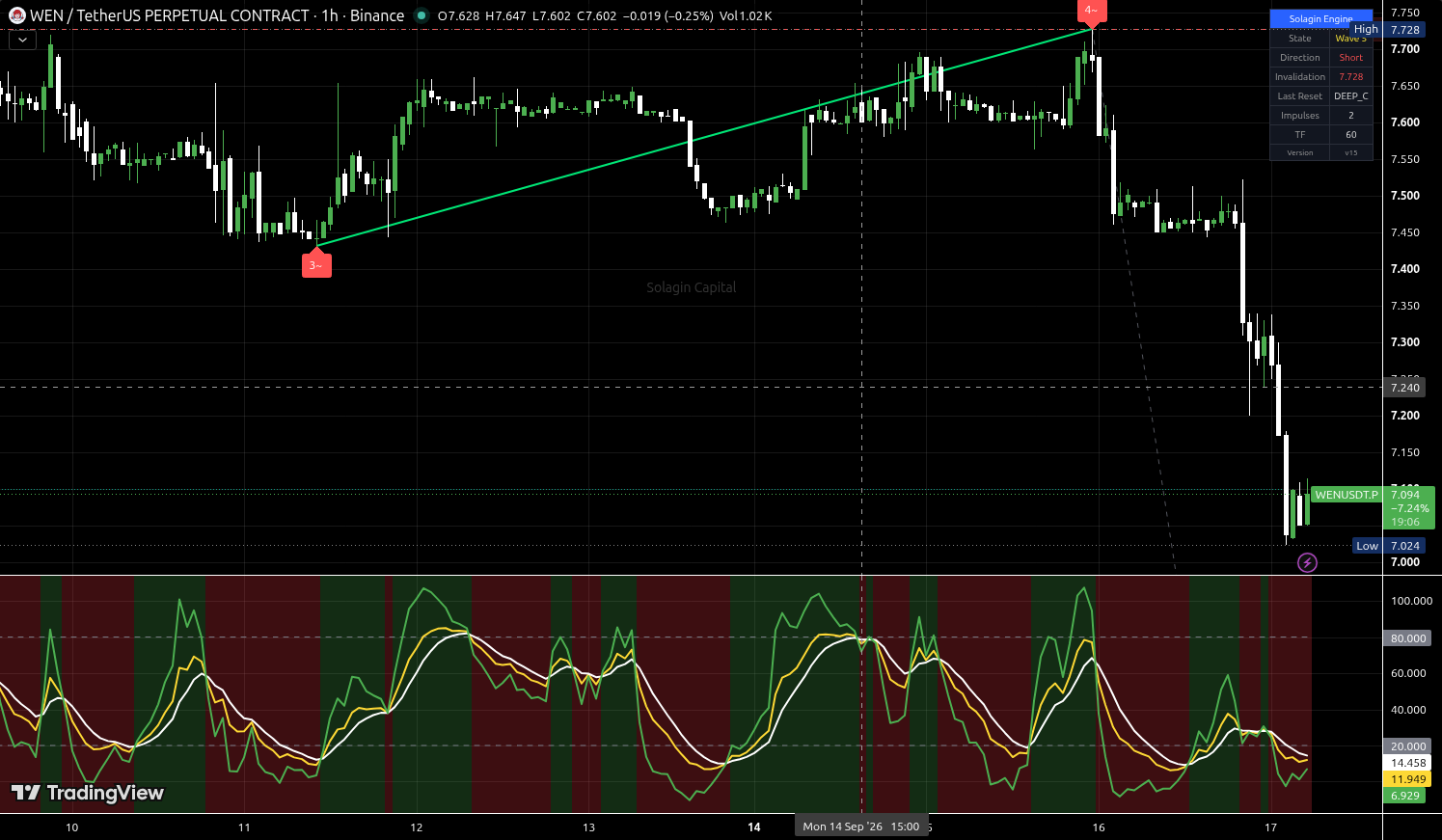Click the red Invalidation value 7.728
This screenshot has height=840, width=1442.
pyautogui.click(x=1350, y=77)
